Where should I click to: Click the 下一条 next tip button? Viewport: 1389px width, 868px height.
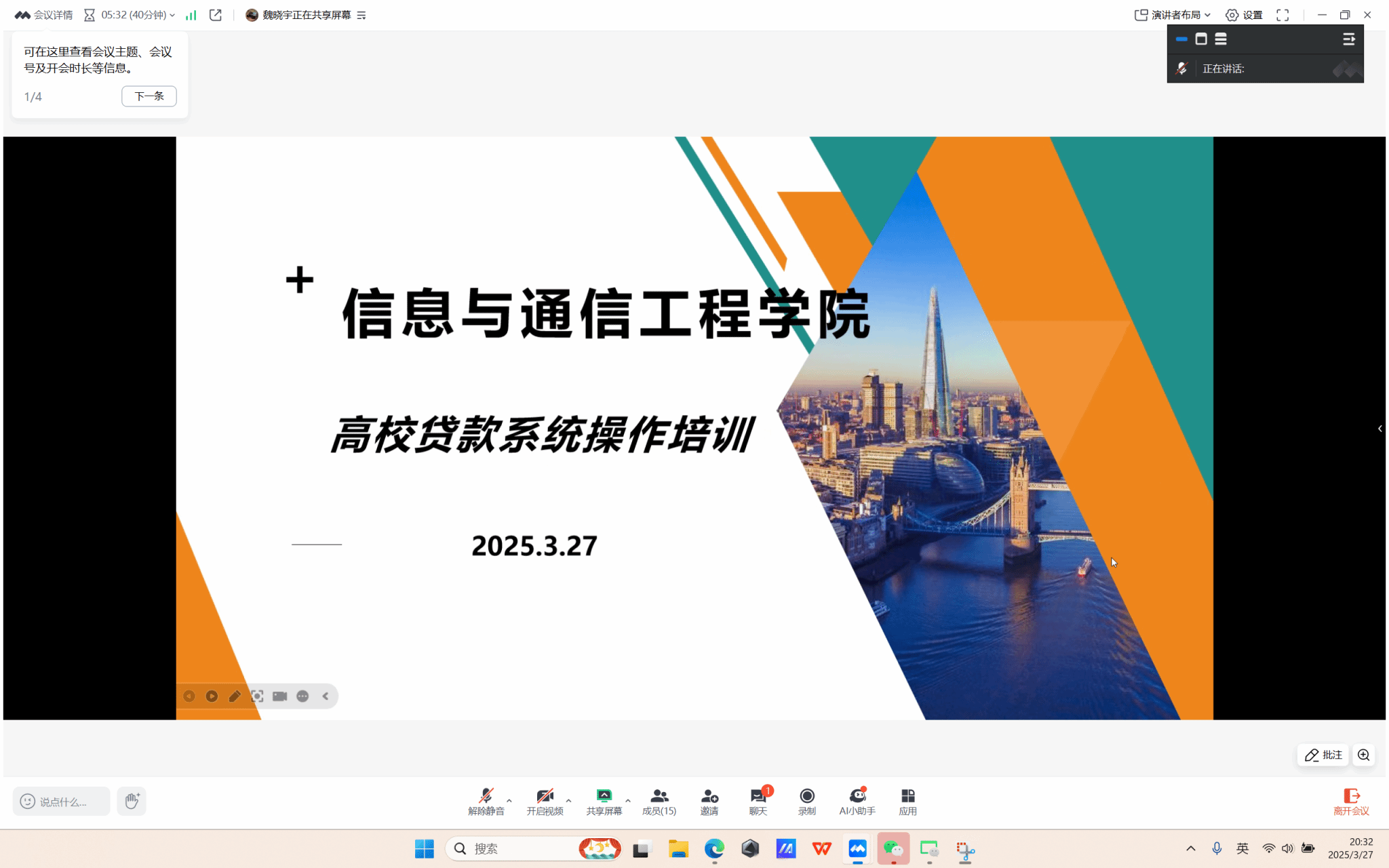point(149,96)
